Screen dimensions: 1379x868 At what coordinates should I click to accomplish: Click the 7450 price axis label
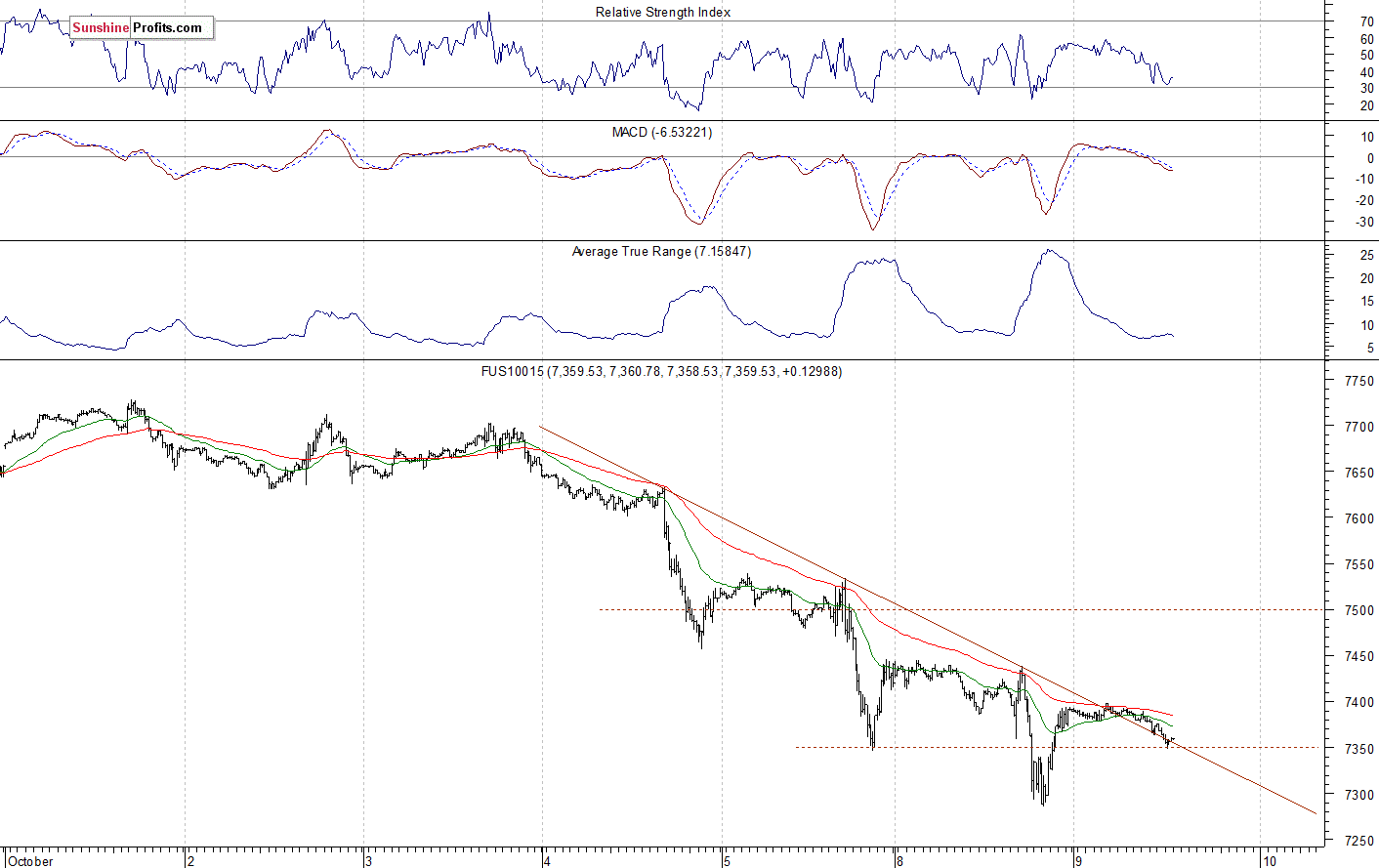1358,656
